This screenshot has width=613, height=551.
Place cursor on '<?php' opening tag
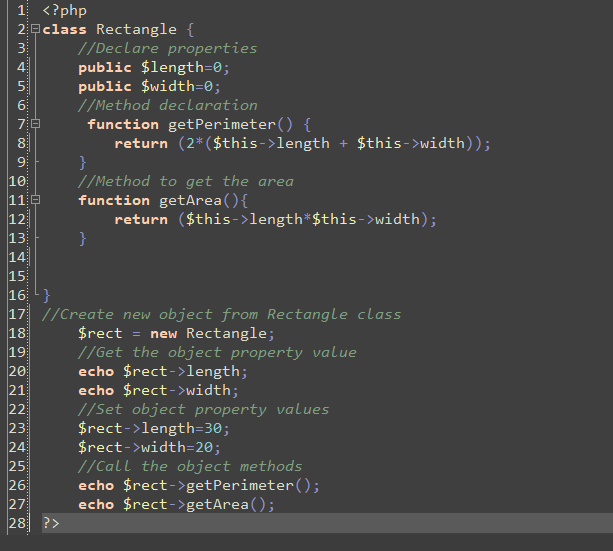coord(65,11)
